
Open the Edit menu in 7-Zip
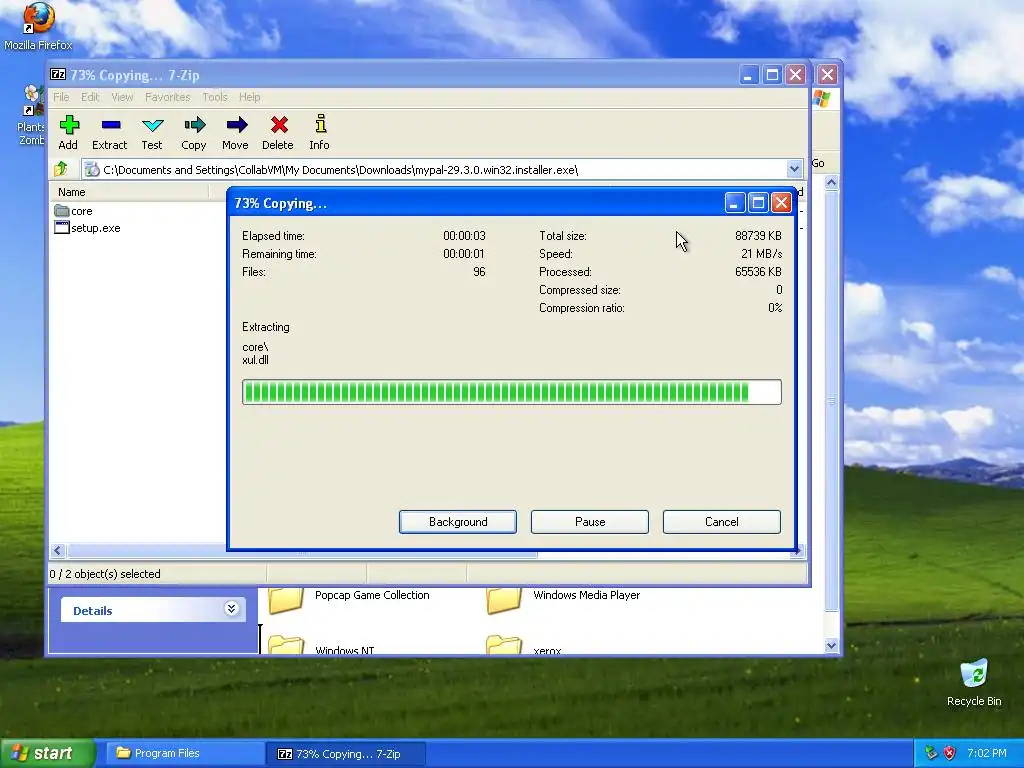click(x=90, y=97)
